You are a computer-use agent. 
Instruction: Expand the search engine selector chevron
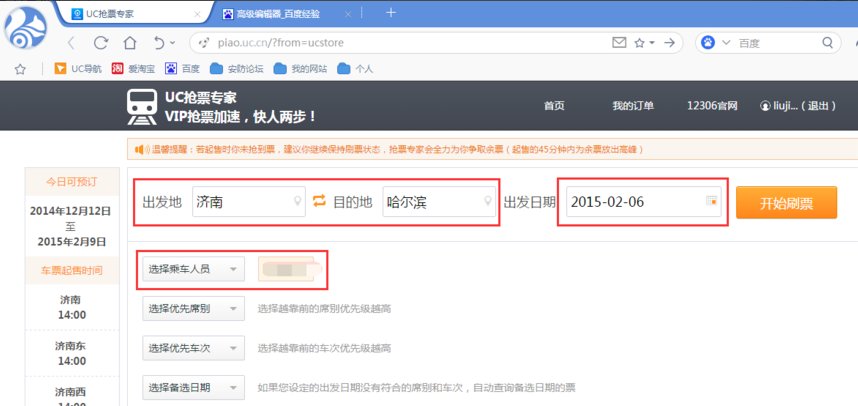coord(726,43)
